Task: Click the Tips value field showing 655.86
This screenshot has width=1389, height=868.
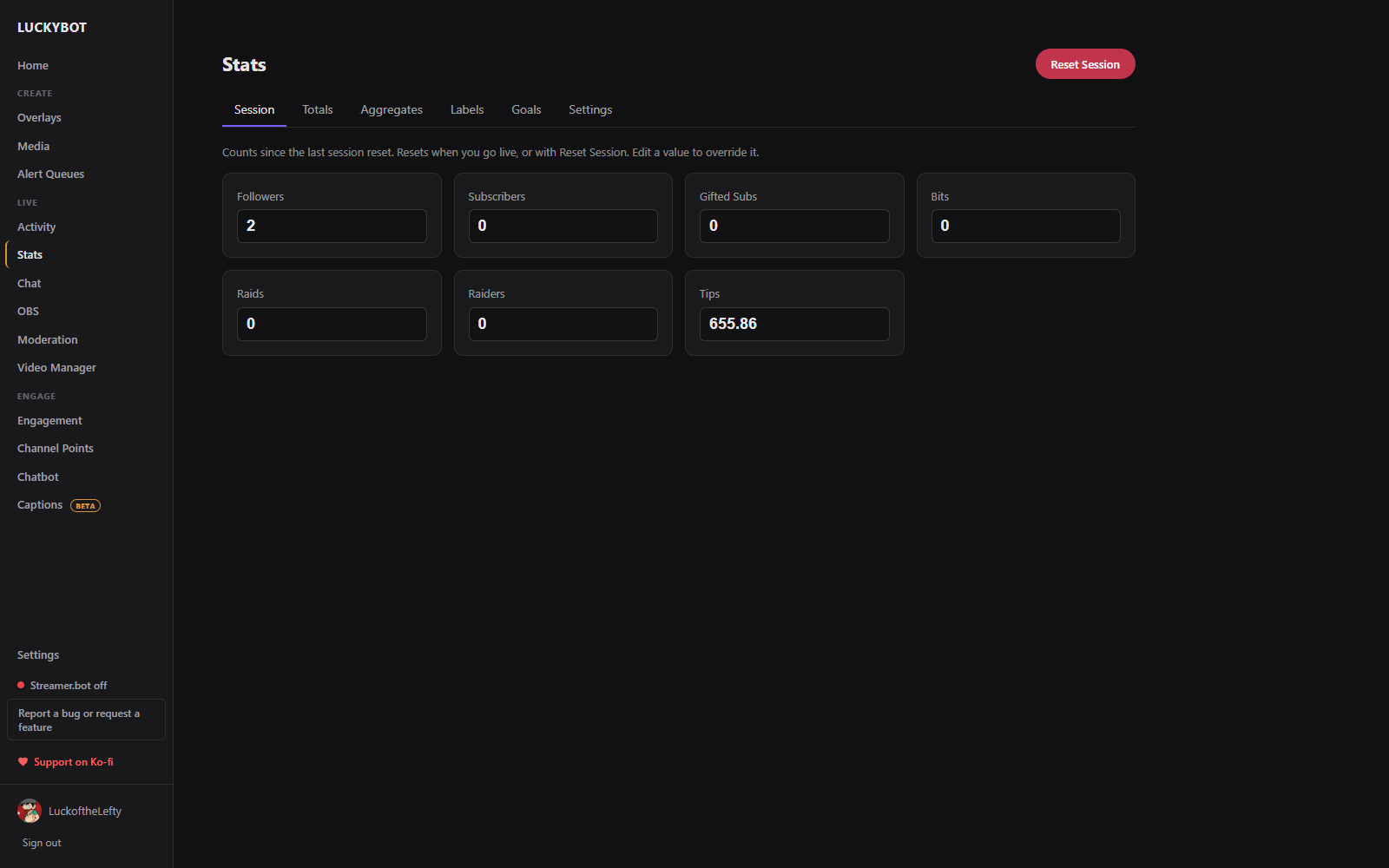Action: click(794, 324)
